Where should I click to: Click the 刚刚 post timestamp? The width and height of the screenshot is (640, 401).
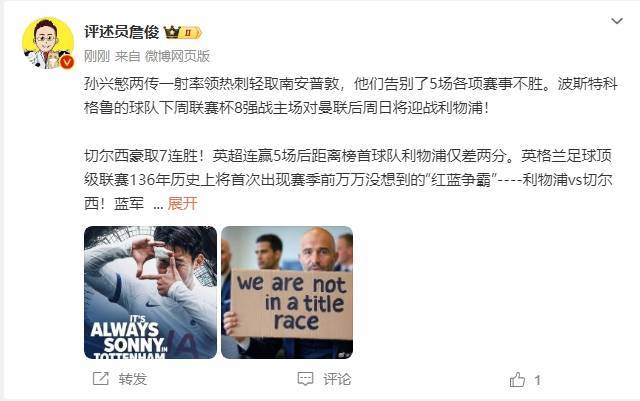coord(97,56)
